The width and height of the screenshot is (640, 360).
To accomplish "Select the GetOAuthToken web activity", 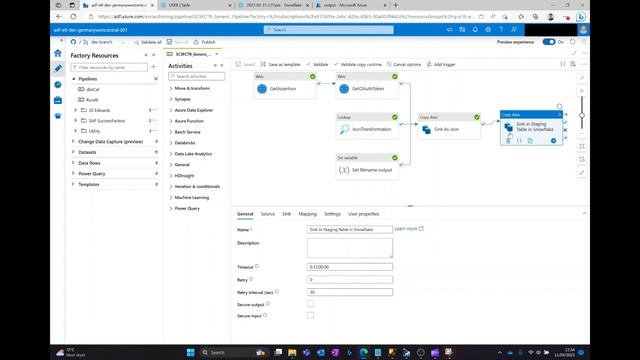I will click(367, 85).
